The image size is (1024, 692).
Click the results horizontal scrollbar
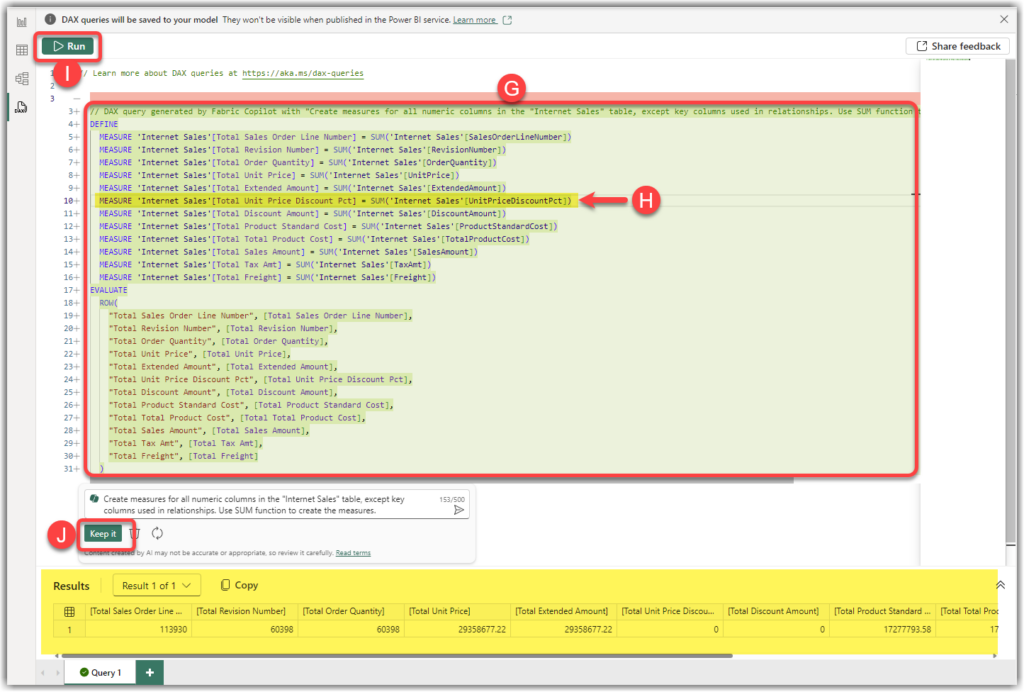click(397, 656)
